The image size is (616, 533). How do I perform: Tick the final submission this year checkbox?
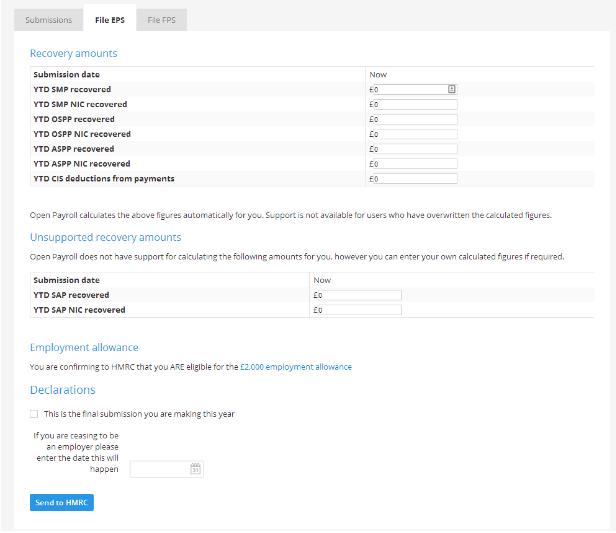pyautogui.click(x=34, y=414)
